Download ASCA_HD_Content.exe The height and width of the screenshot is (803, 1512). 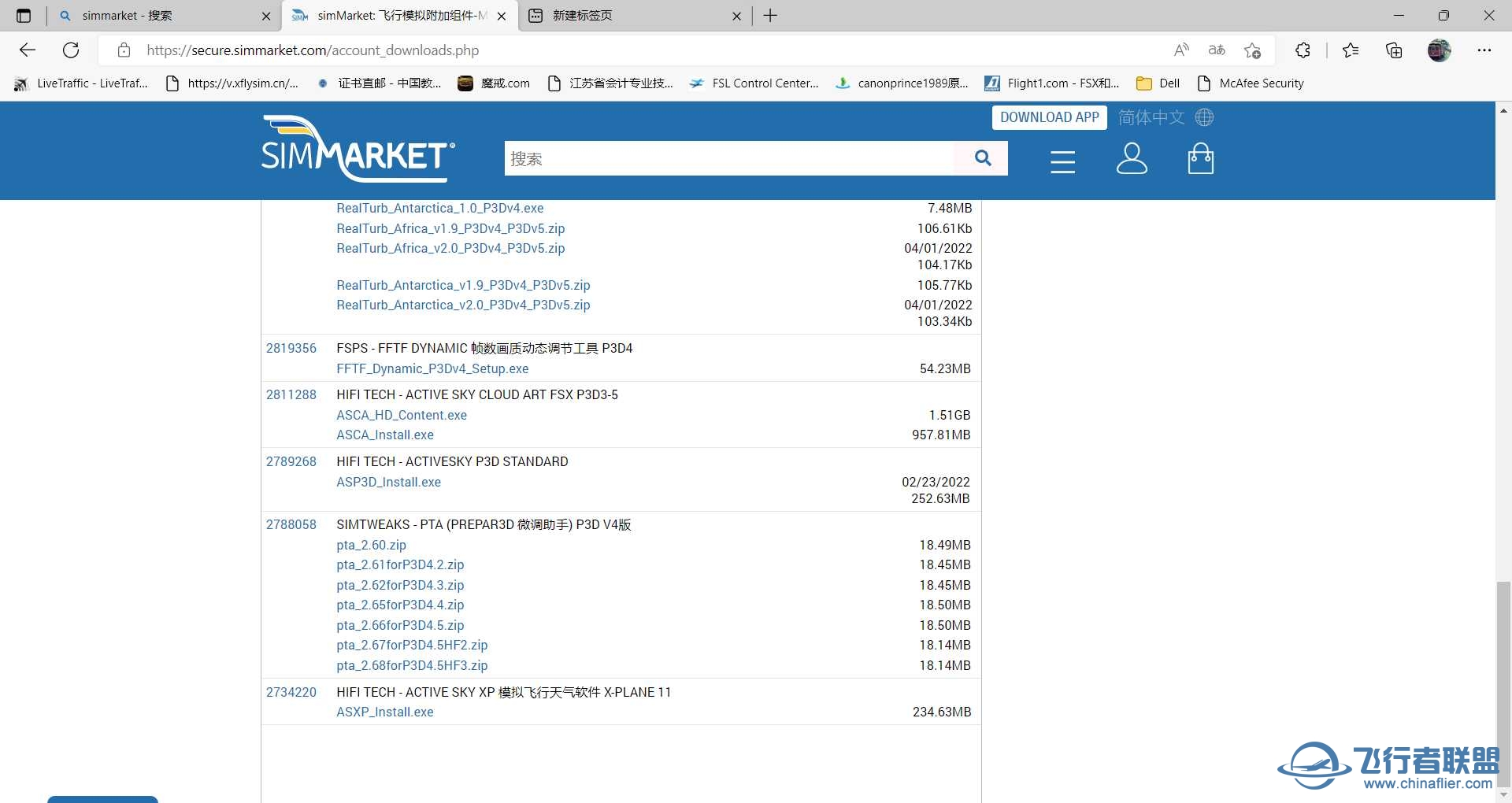pyautogui.click(x=402, y=415)
